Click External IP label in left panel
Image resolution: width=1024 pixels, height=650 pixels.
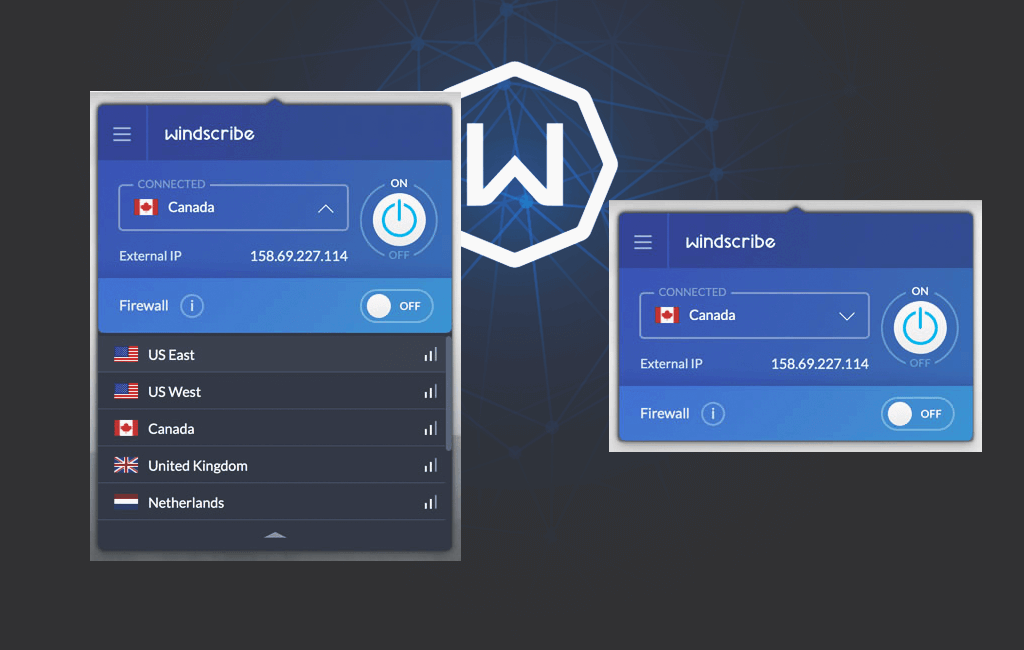pyautogui.click(x=150, y=256)
